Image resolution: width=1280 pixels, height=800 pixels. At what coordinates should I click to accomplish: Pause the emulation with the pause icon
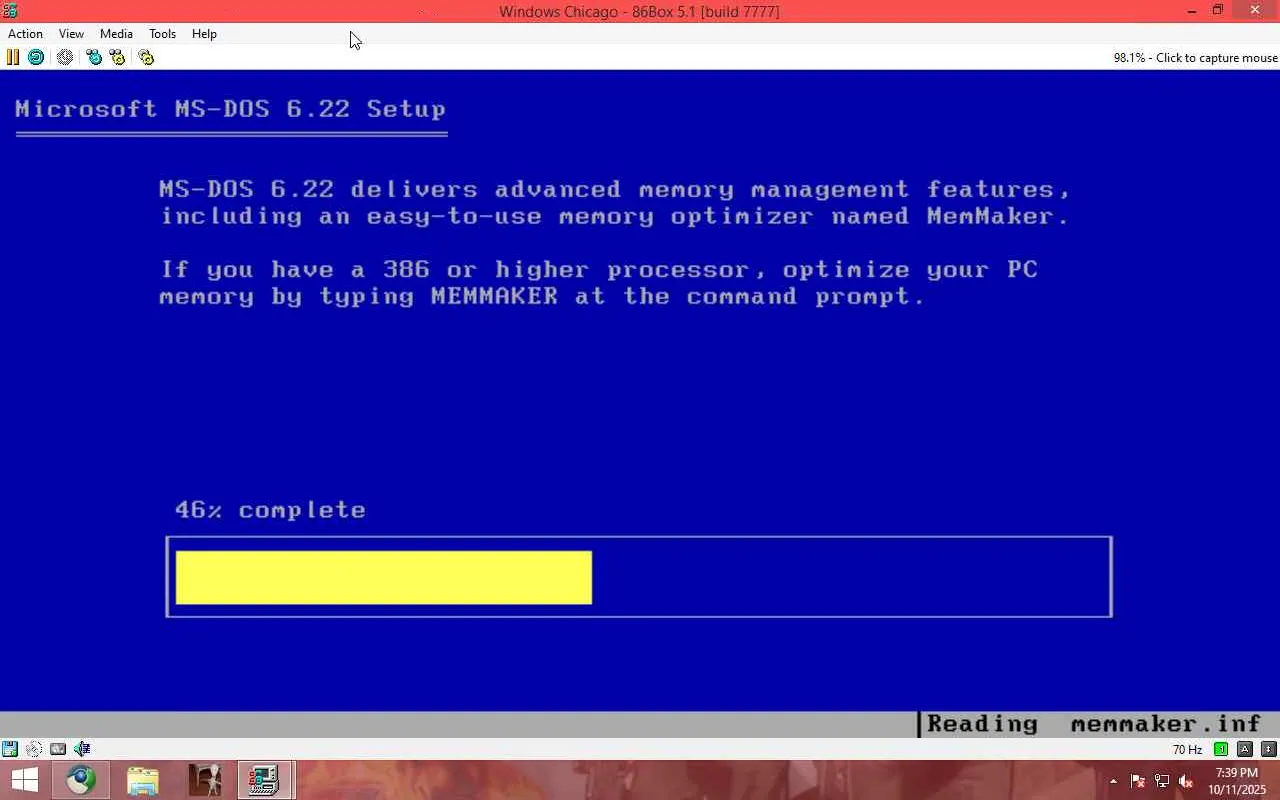(13, 57)
